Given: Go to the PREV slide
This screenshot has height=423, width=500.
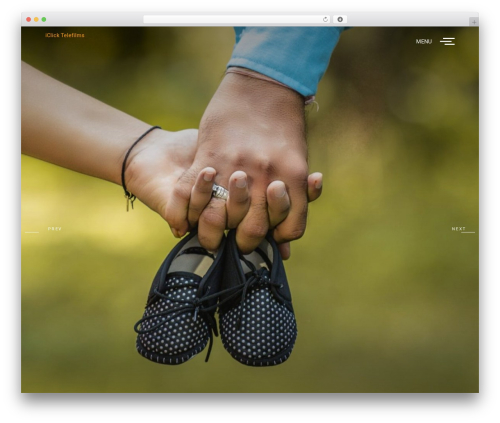Looking at the screenshot, I should pos(55,229).
